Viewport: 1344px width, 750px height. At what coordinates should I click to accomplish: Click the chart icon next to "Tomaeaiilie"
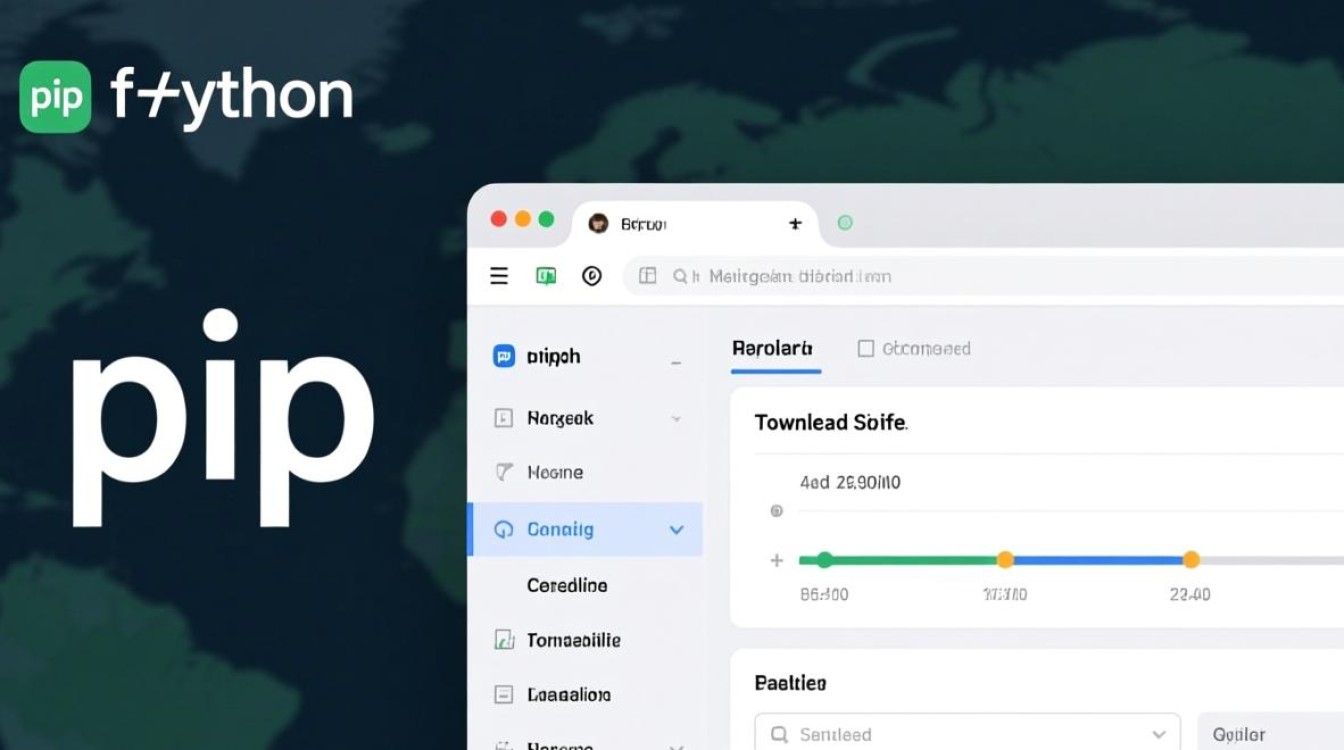click(504, 640)
